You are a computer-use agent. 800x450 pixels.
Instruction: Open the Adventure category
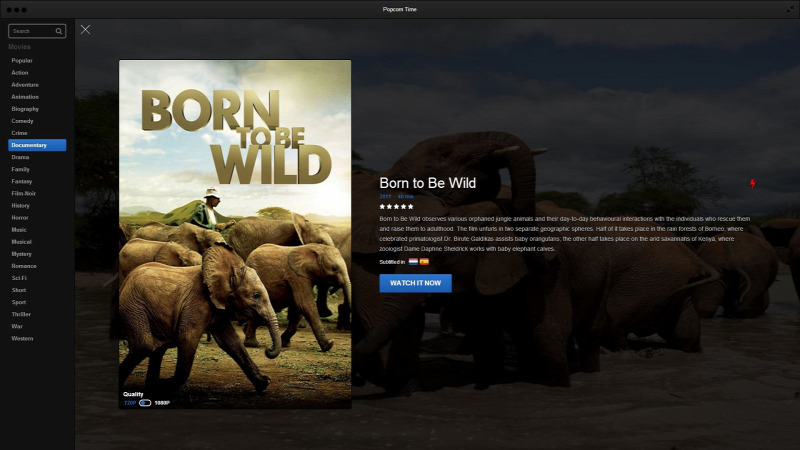[25, 85]
